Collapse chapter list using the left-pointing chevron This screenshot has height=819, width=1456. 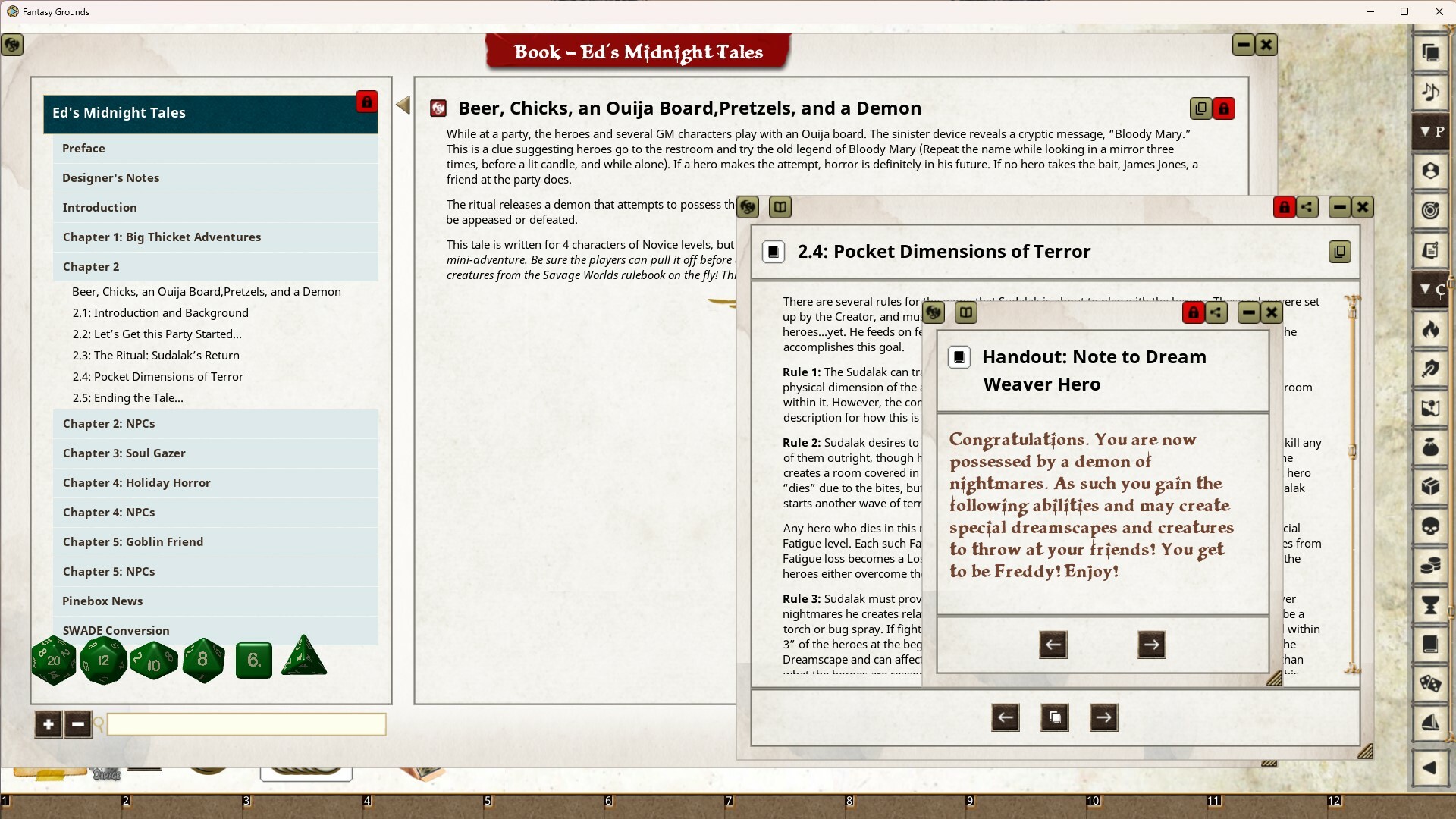click(x=403, y=105)
